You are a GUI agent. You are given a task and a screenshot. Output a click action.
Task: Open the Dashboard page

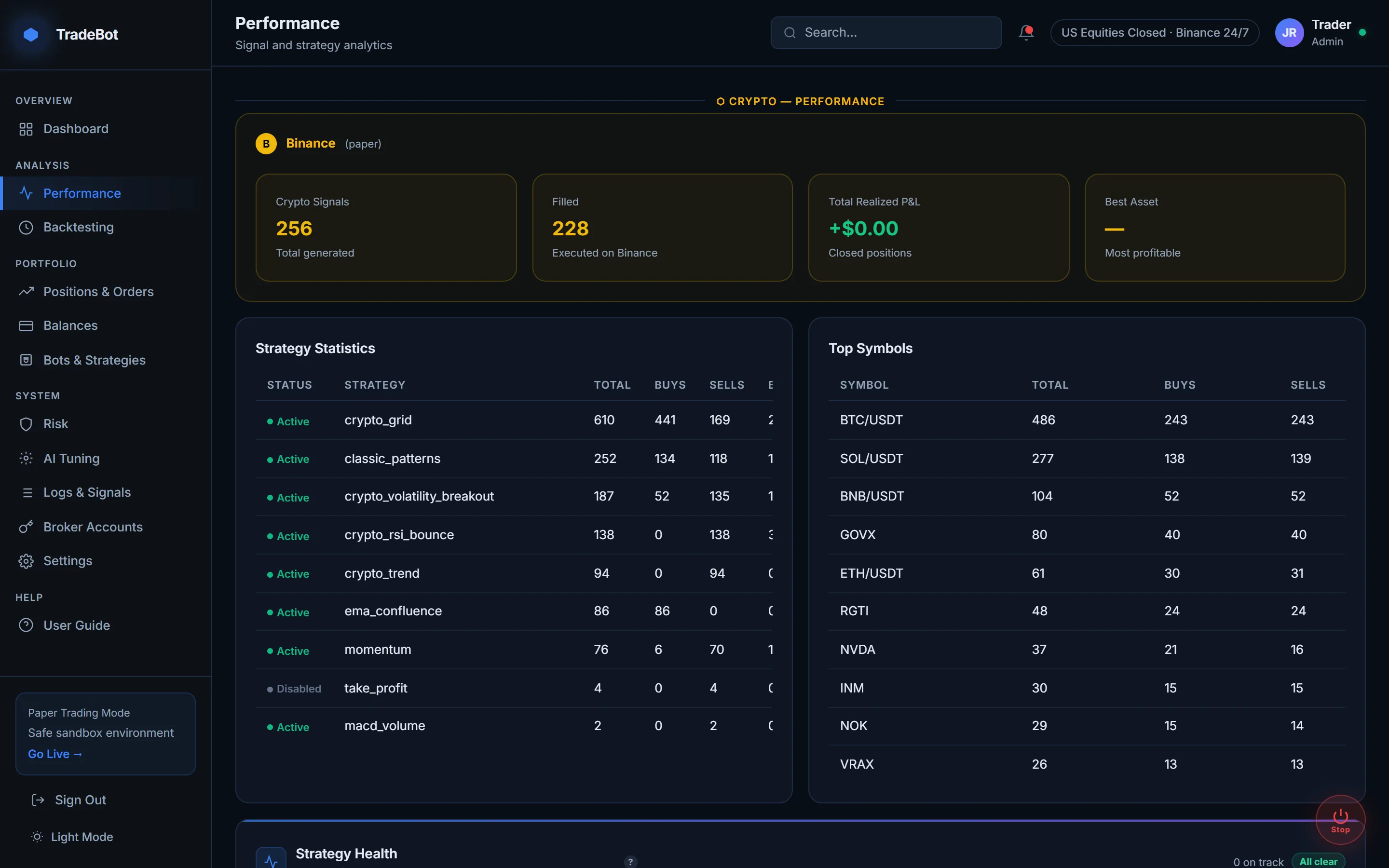pyautogui.click(x=106, y=129)
